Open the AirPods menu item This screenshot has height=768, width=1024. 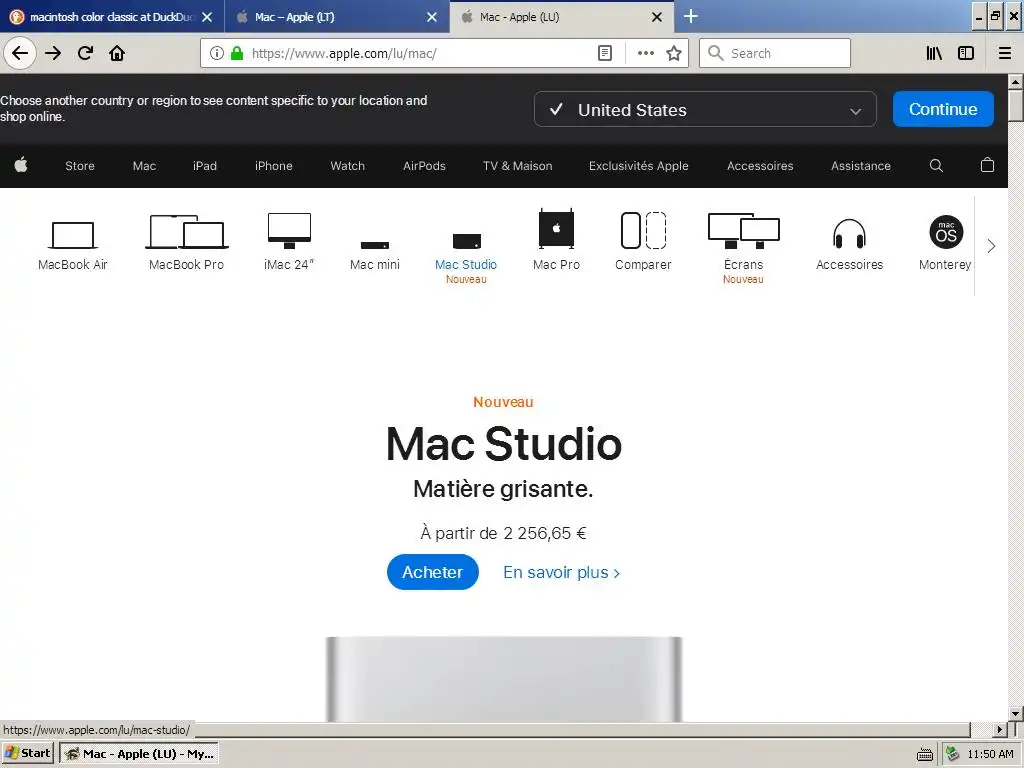click(x=424, y=166)
